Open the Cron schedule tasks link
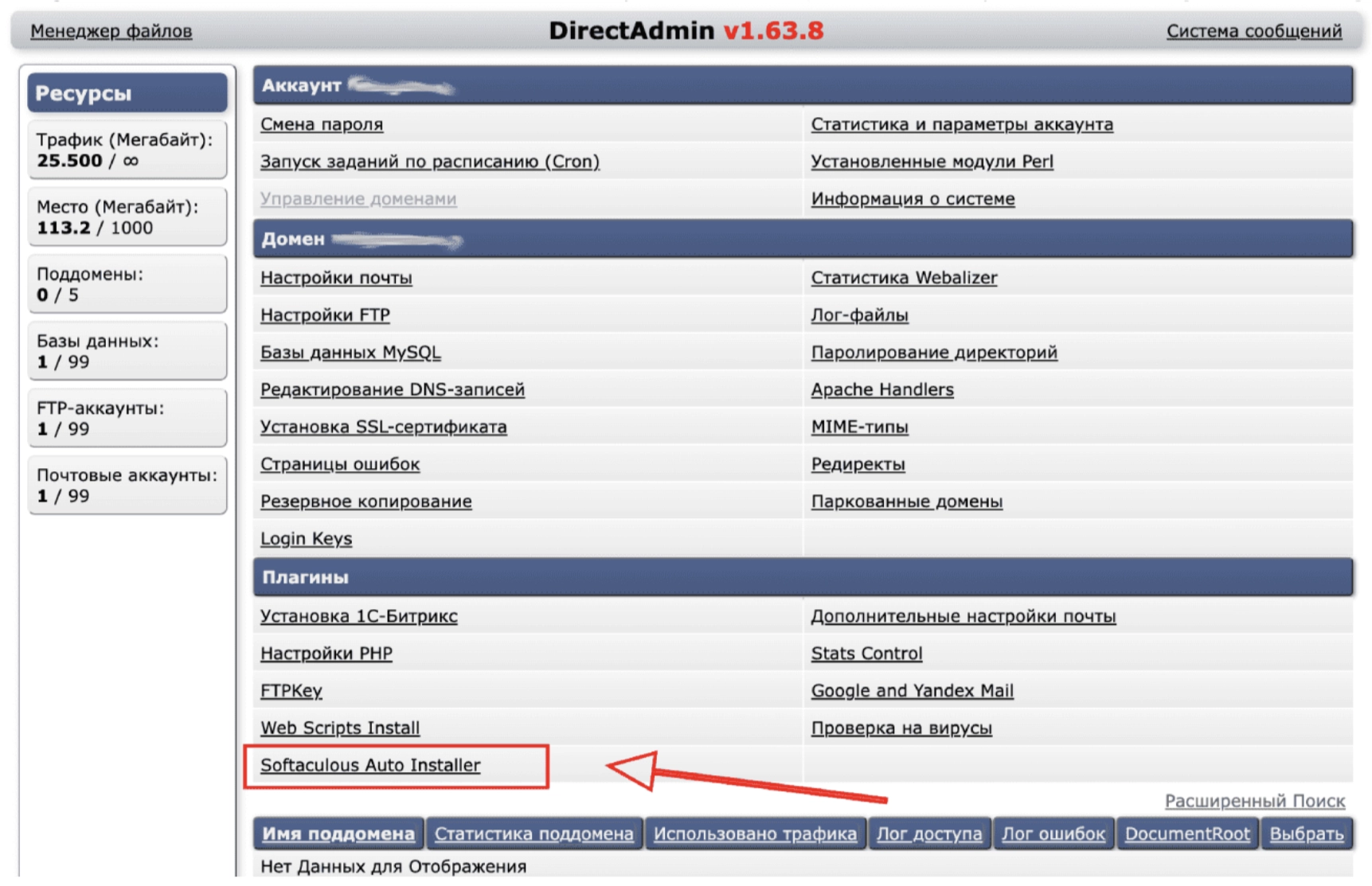The height and width of the screenshot is (886, 1372). click(429, 162)
